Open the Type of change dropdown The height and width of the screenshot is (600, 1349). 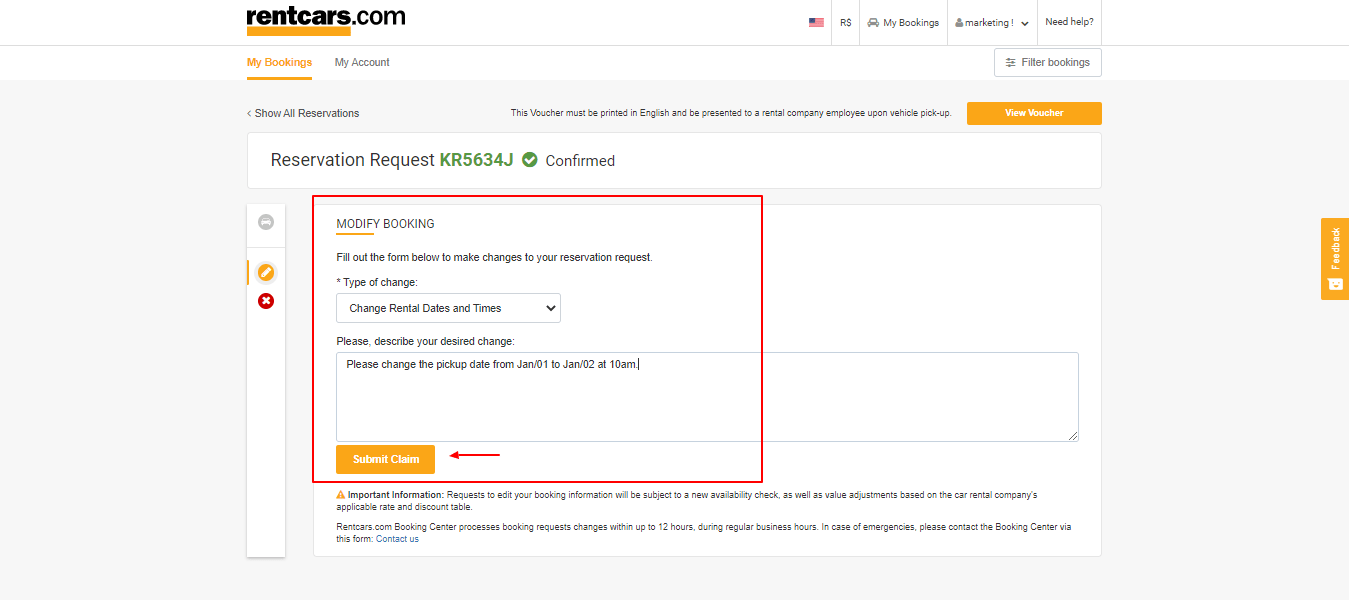pos(447,308)
